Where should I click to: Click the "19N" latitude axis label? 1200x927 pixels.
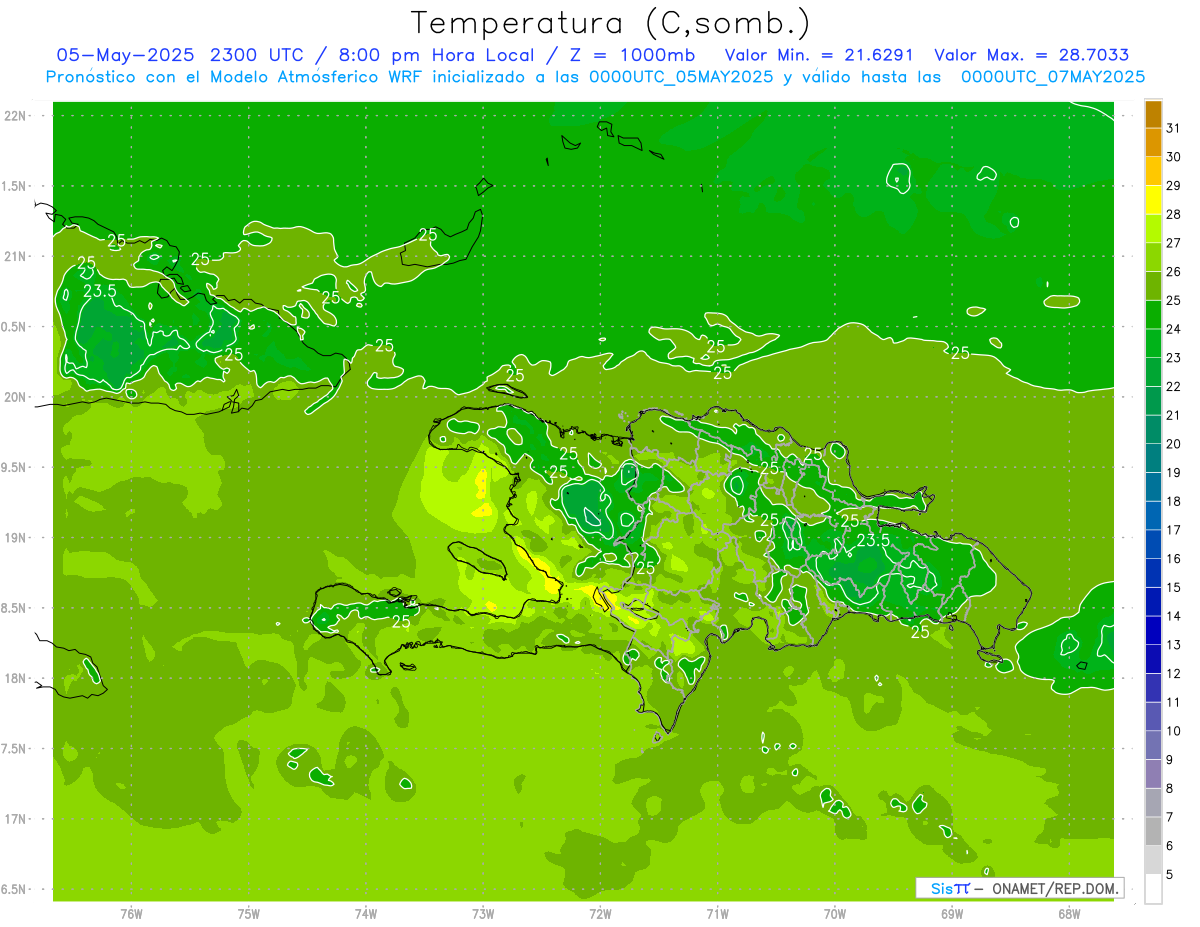pyautogui.click(x=16, y=538)
